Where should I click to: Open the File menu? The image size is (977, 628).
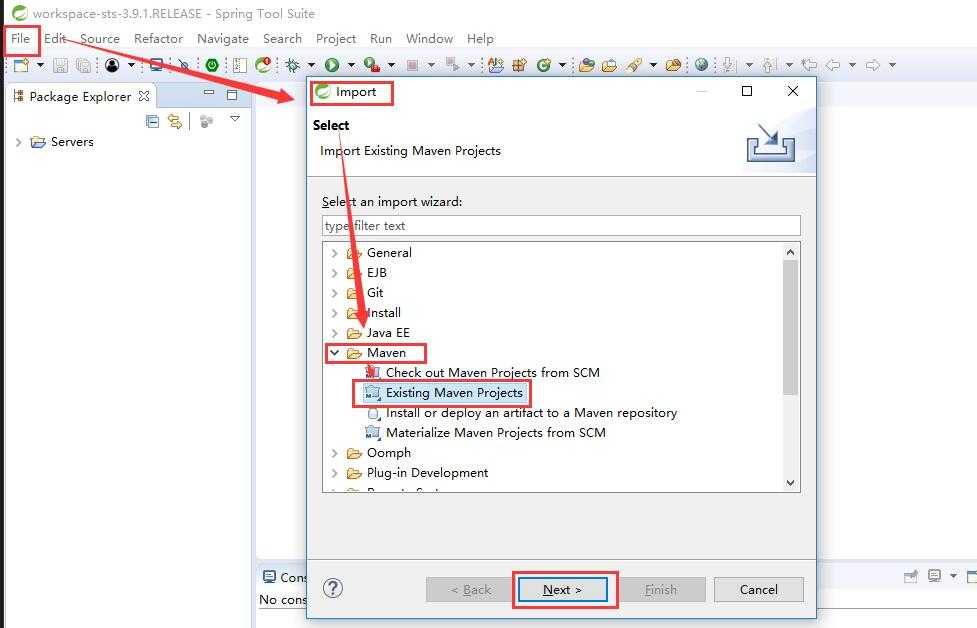pyautogui.click(x=21, y=39)
